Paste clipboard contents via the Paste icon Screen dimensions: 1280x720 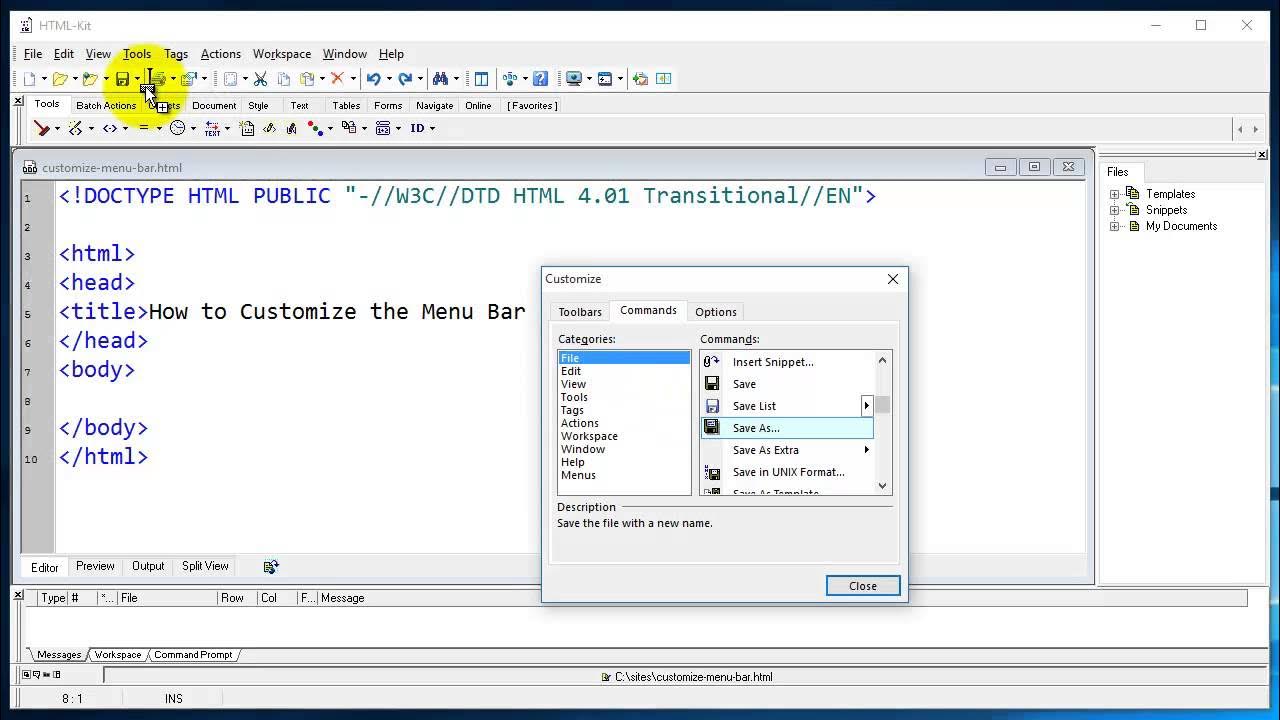tap(306, 78)
